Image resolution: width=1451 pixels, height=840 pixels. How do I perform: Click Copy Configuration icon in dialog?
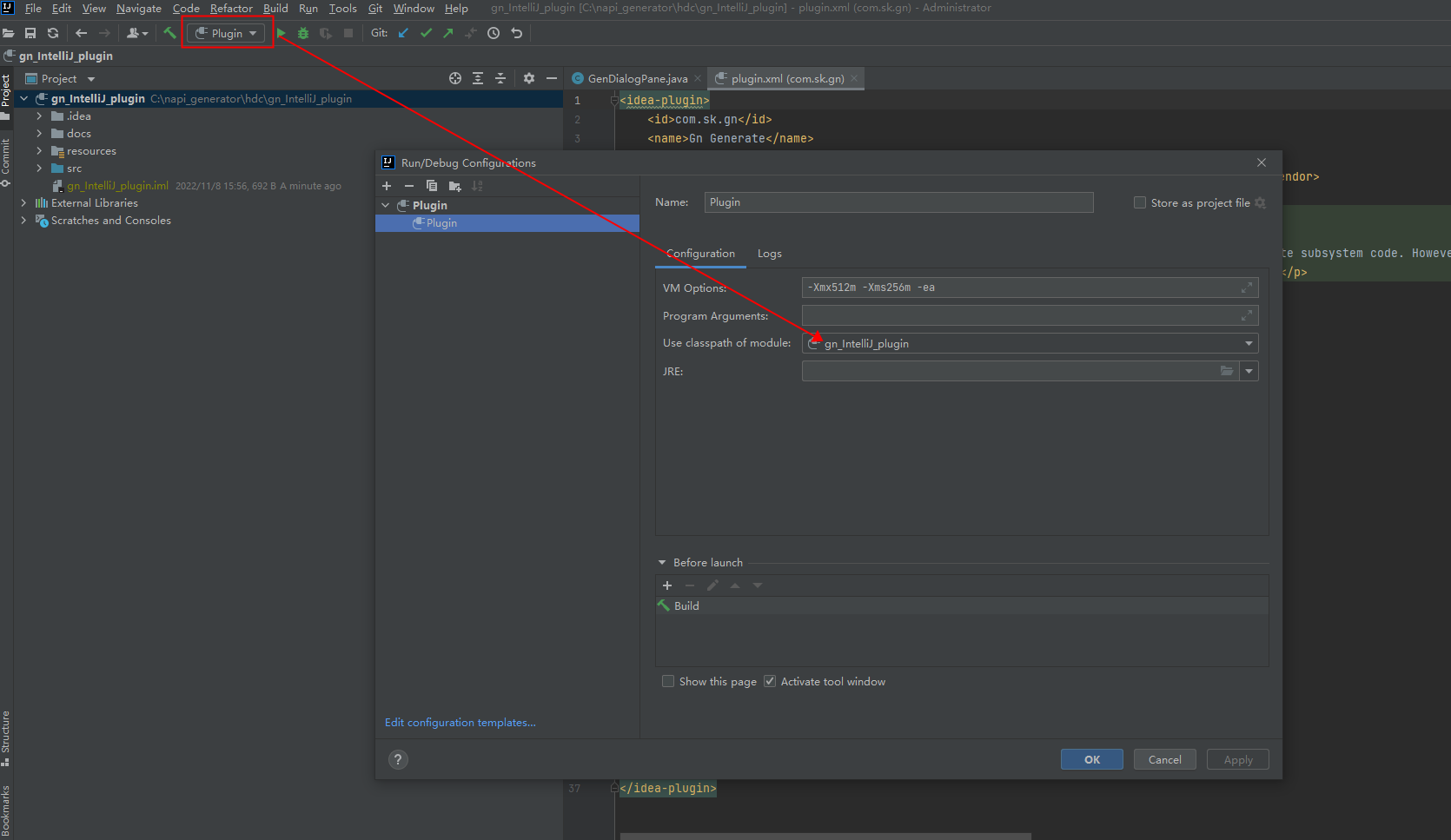click(432, 186)
